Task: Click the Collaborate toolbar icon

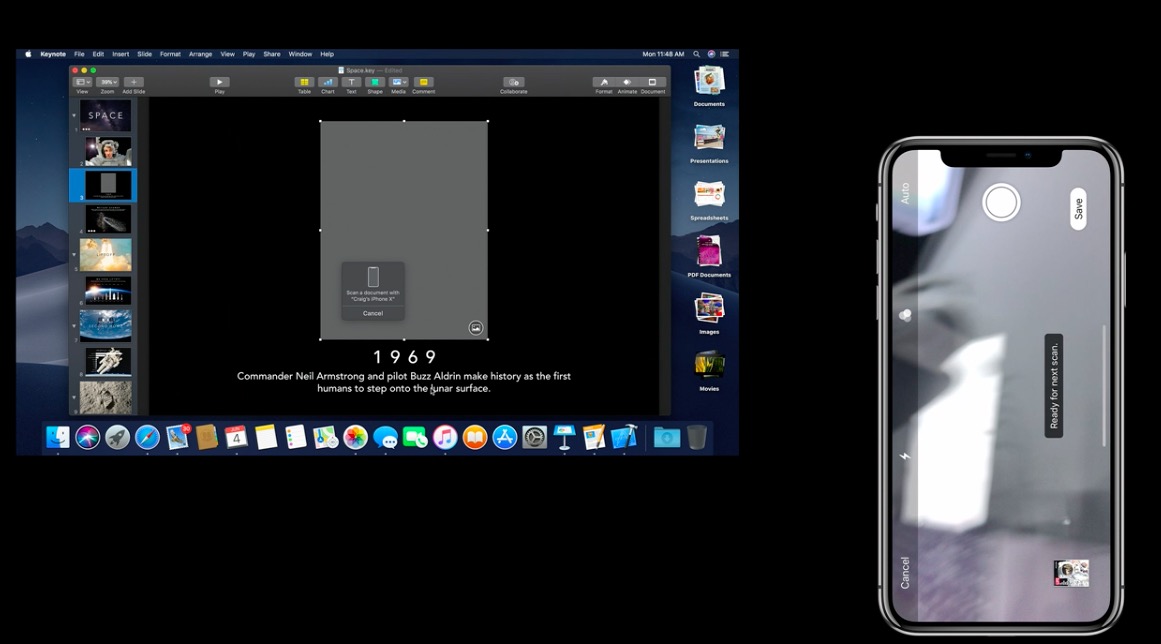Action: pos(513,82)
